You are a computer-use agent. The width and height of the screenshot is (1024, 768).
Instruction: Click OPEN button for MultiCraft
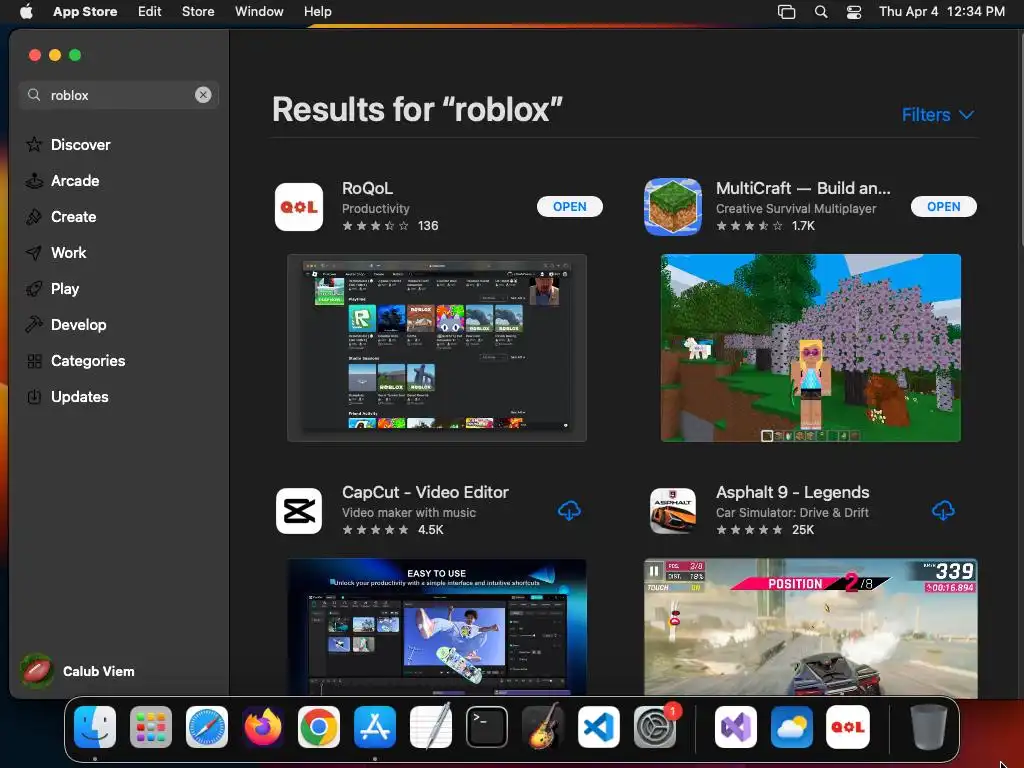coord(944,206)
